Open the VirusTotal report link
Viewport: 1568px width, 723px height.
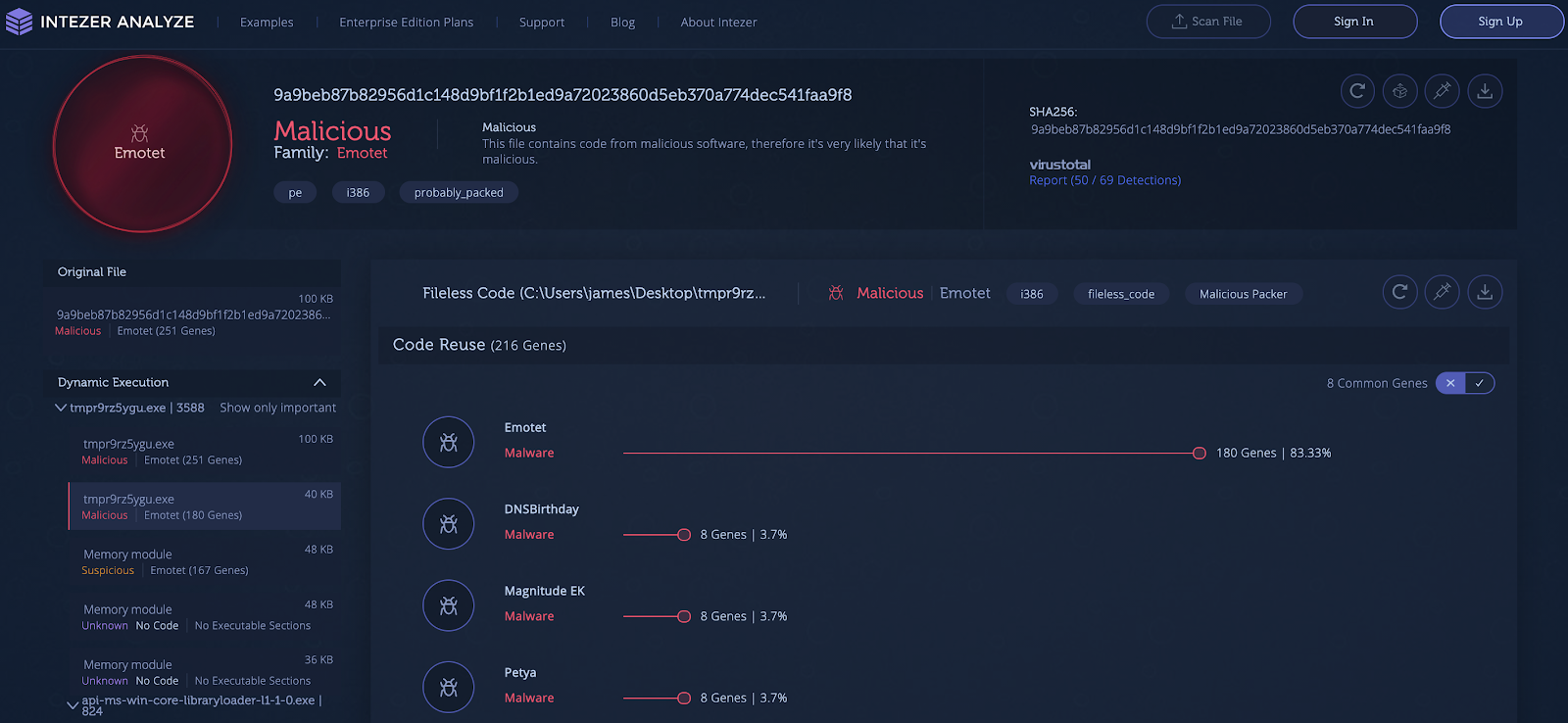pos(1104,180)
